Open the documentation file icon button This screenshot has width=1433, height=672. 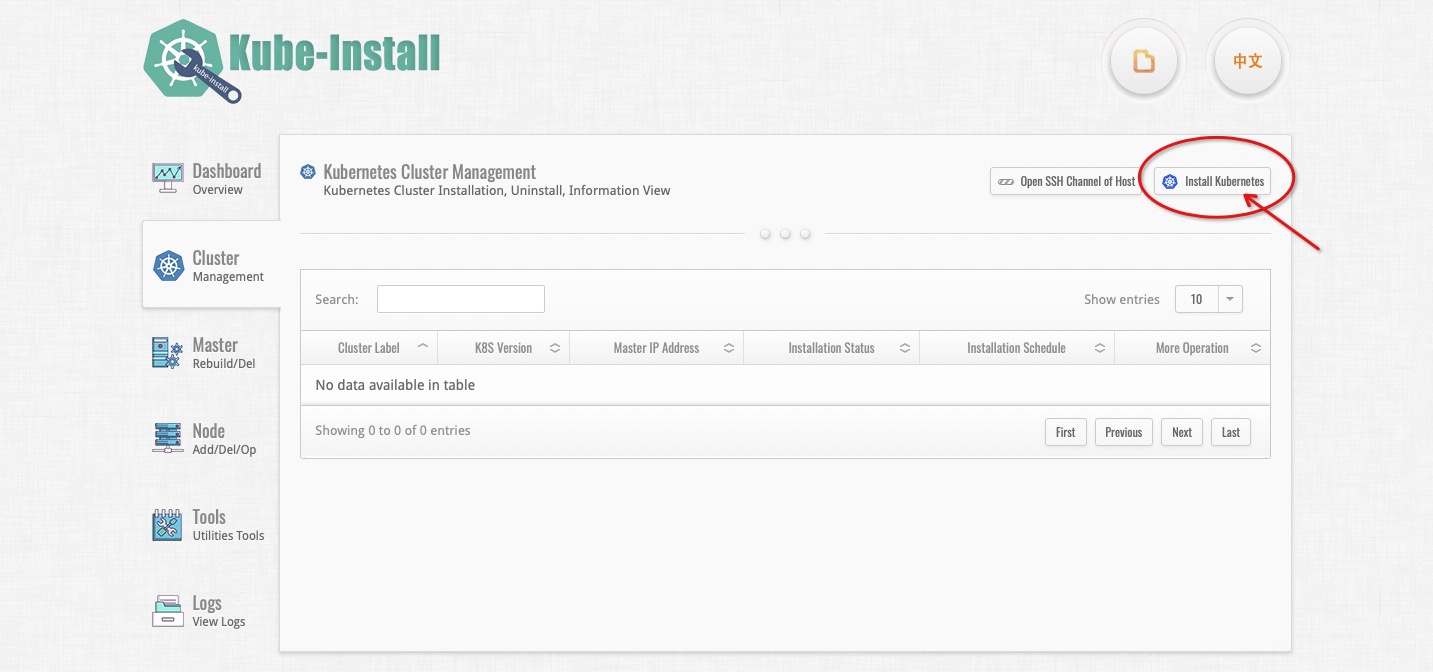(x=1144, y=61)
